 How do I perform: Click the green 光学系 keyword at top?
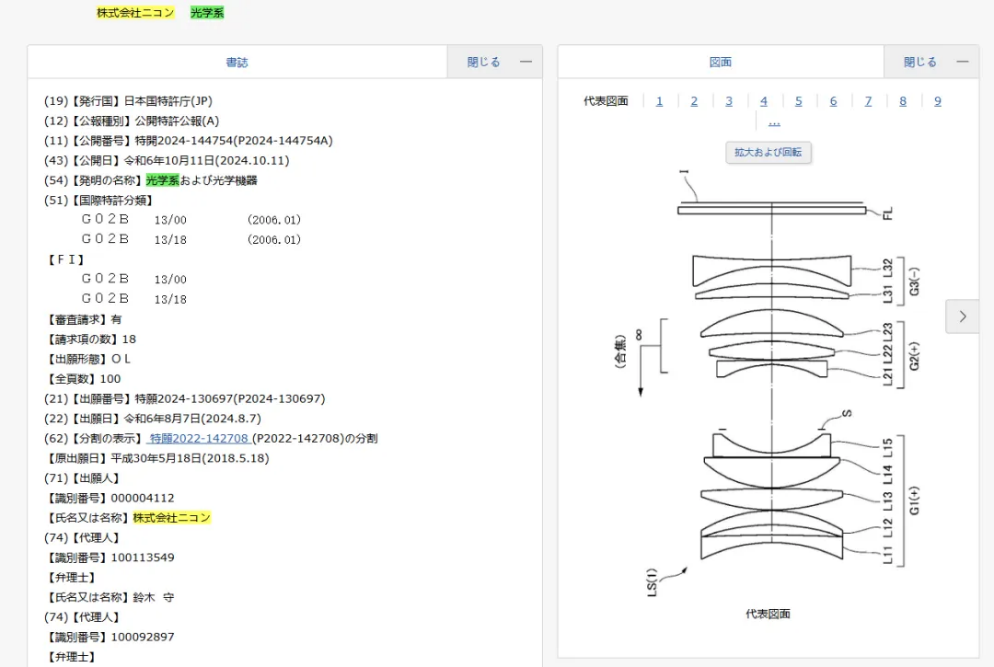click(x=207, y=13)
